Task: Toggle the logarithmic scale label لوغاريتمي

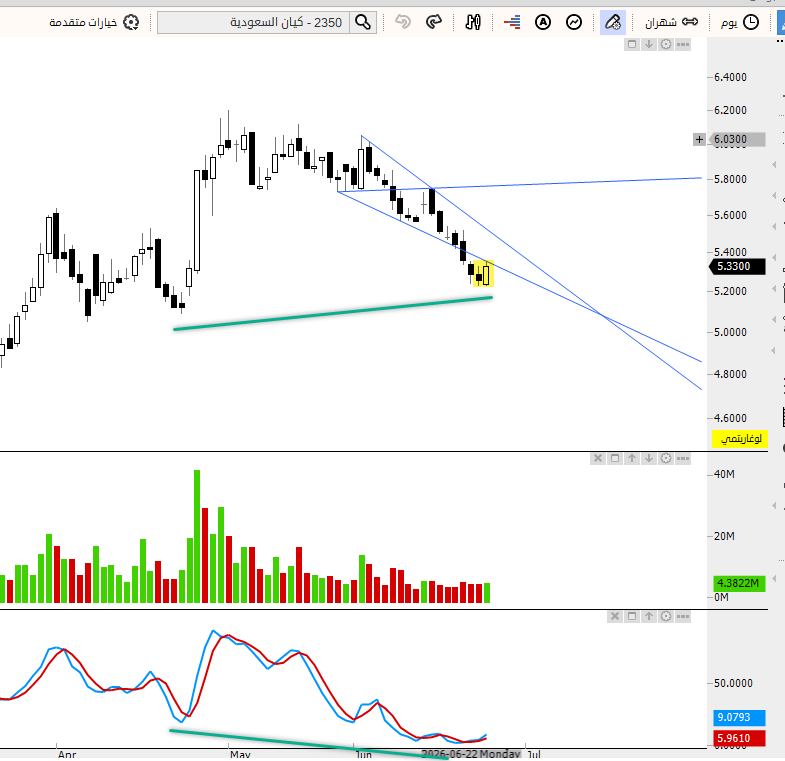Action: pos(739,439)
